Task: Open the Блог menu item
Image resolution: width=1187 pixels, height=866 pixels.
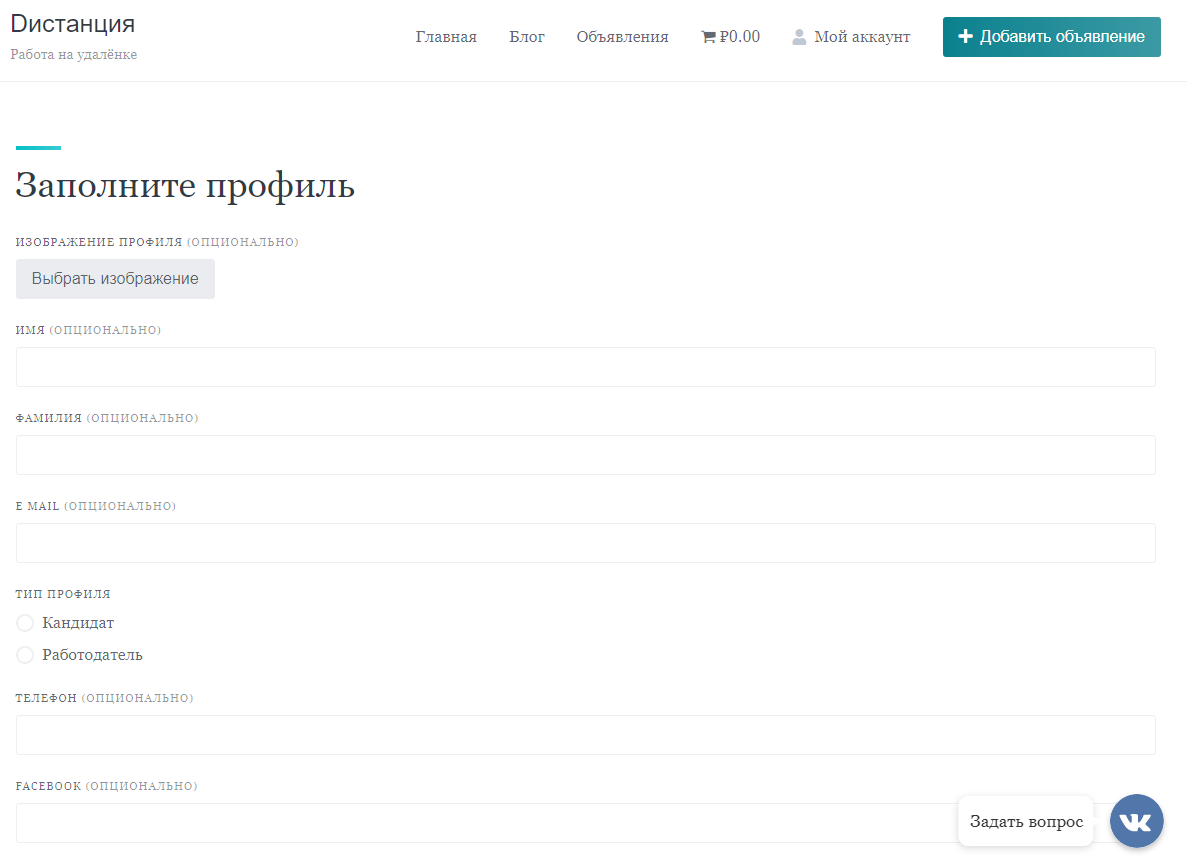Action: click(x=527, y=36)
